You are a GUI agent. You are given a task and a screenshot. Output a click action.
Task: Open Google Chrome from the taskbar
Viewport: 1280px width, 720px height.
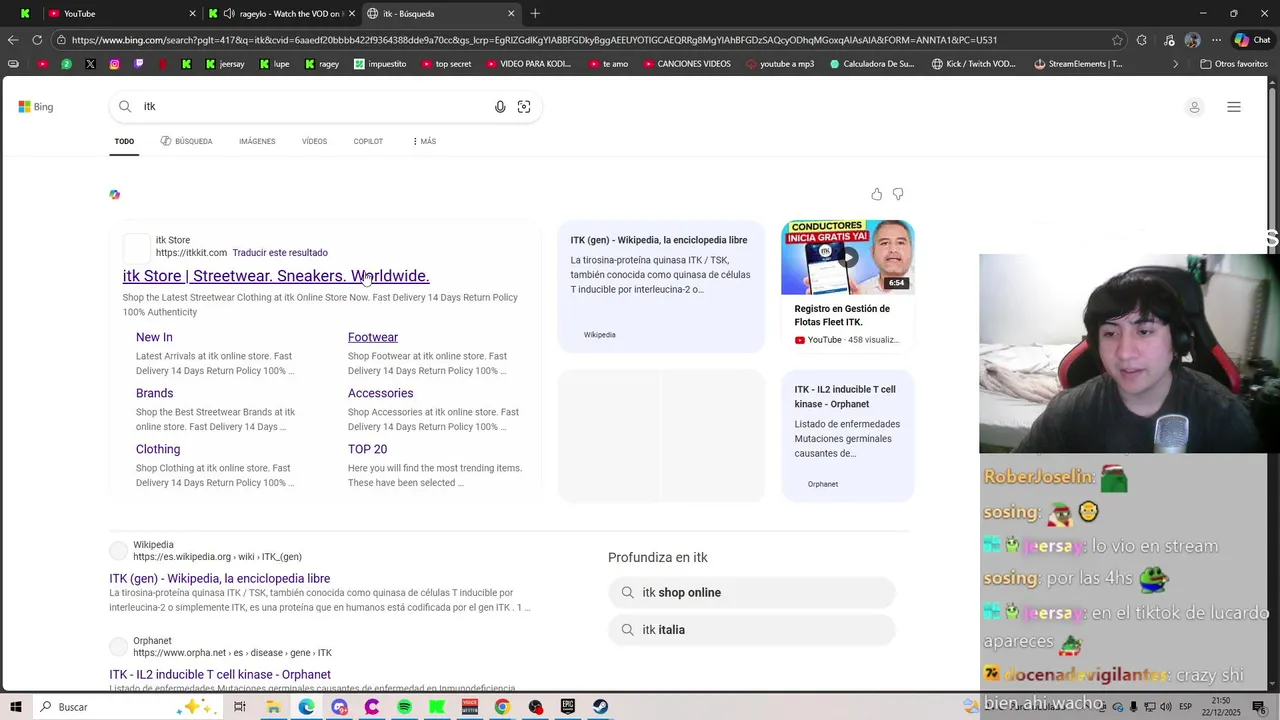point(502,707)
